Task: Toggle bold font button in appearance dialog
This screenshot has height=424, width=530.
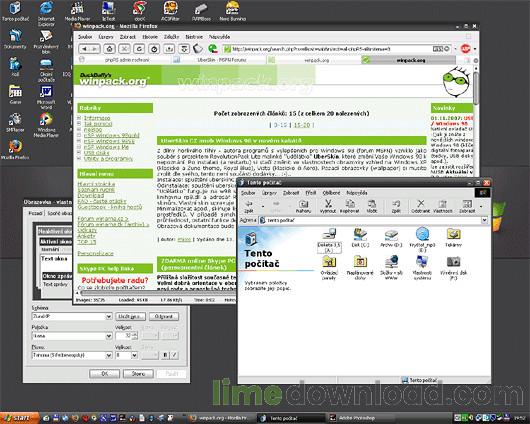Action: (x=165, y=355)
